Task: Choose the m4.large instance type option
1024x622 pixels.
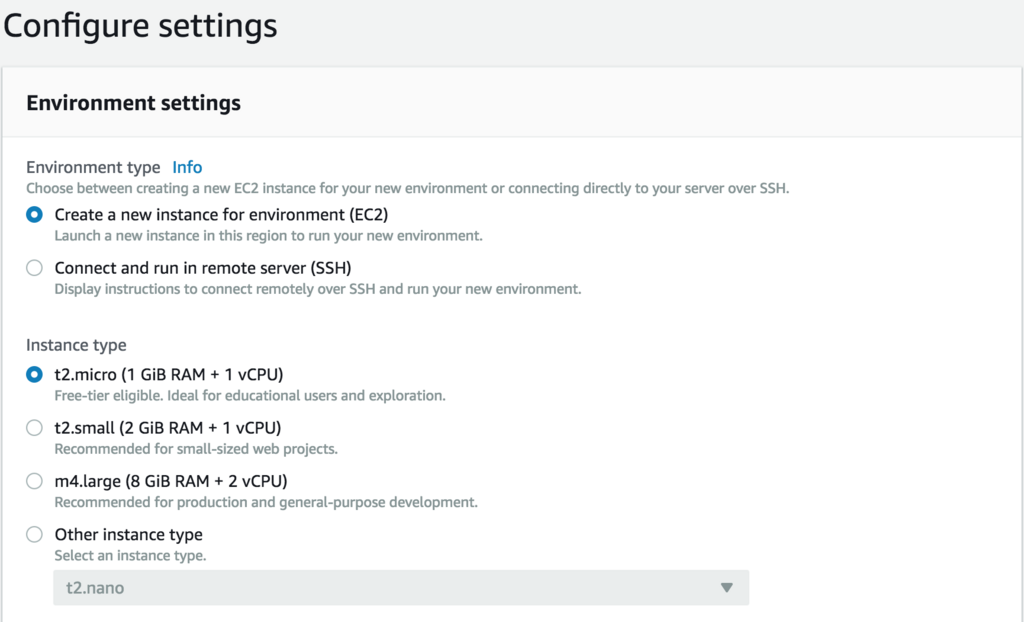Action: point(35,481)
